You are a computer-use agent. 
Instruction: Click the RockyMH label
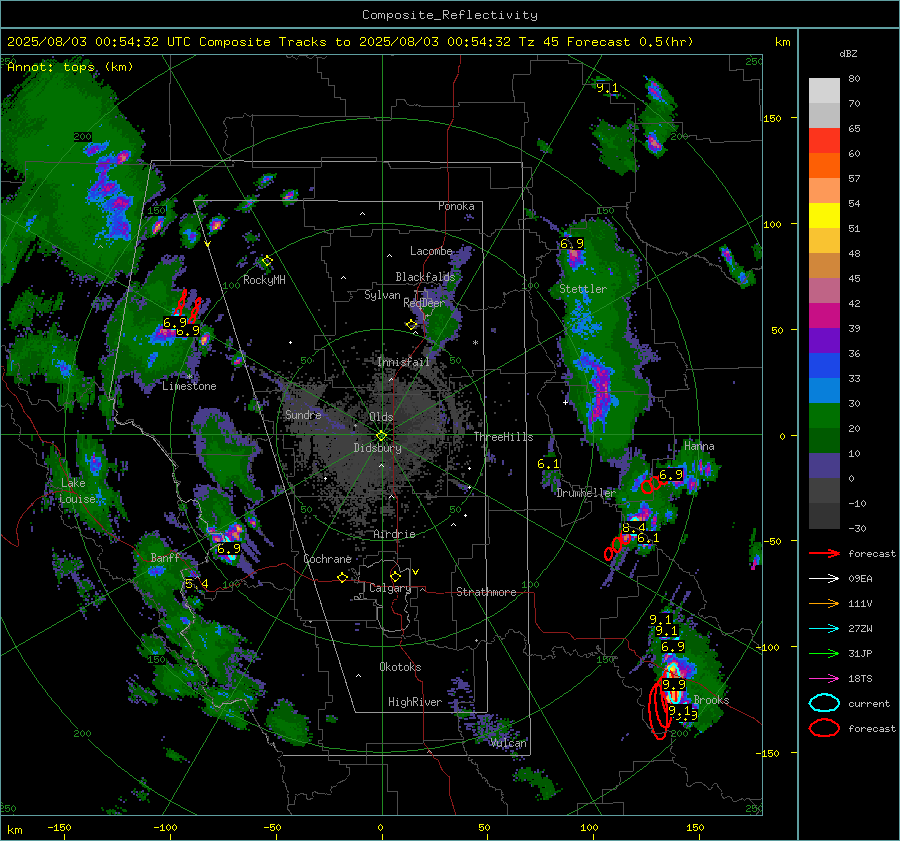click(264, 280)
